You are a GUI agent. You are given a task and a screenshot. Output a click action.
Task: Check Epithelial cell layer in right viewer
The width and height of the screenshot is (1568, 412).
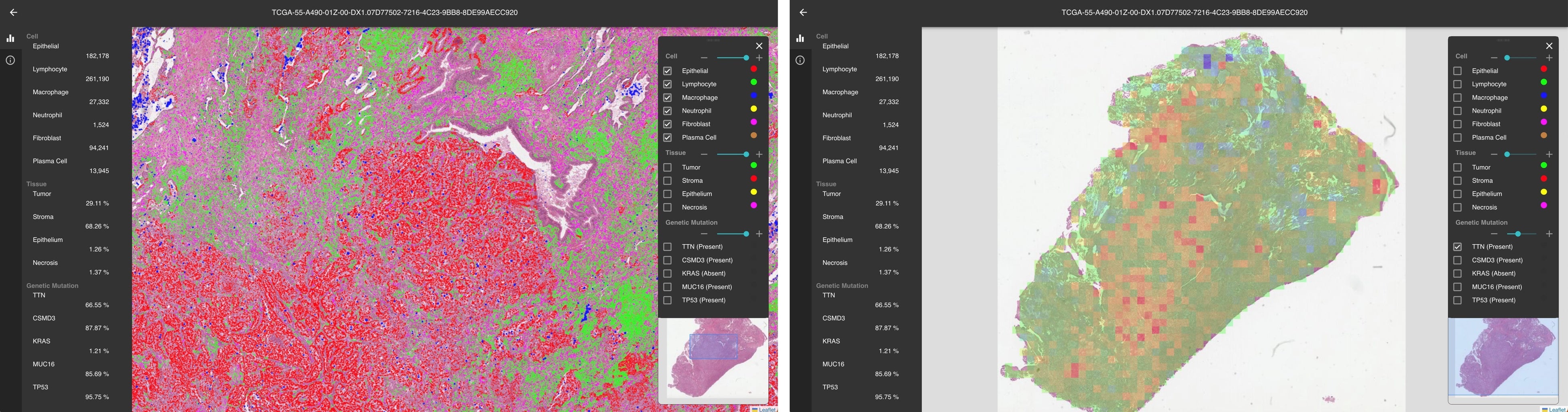click(1458, 71)
